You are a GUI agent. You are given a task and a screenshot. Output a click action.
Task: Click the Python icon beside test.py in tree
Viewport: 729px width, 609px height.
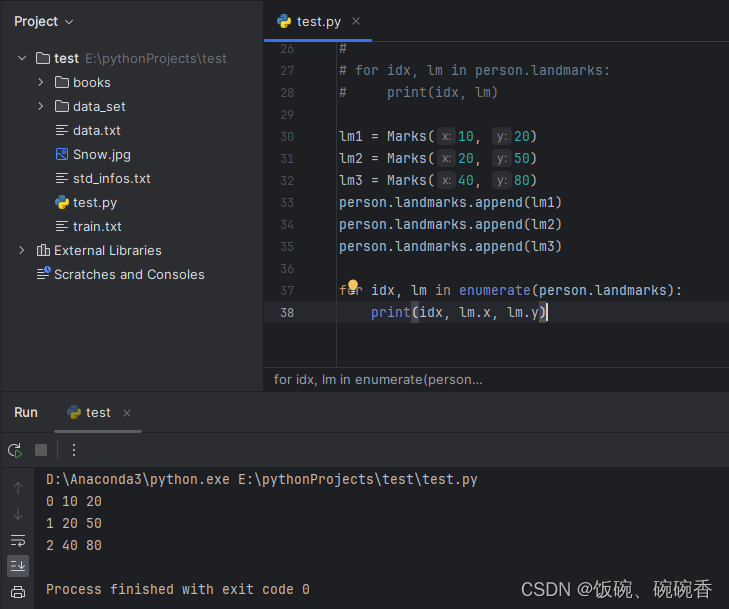(x=62, y=202)
